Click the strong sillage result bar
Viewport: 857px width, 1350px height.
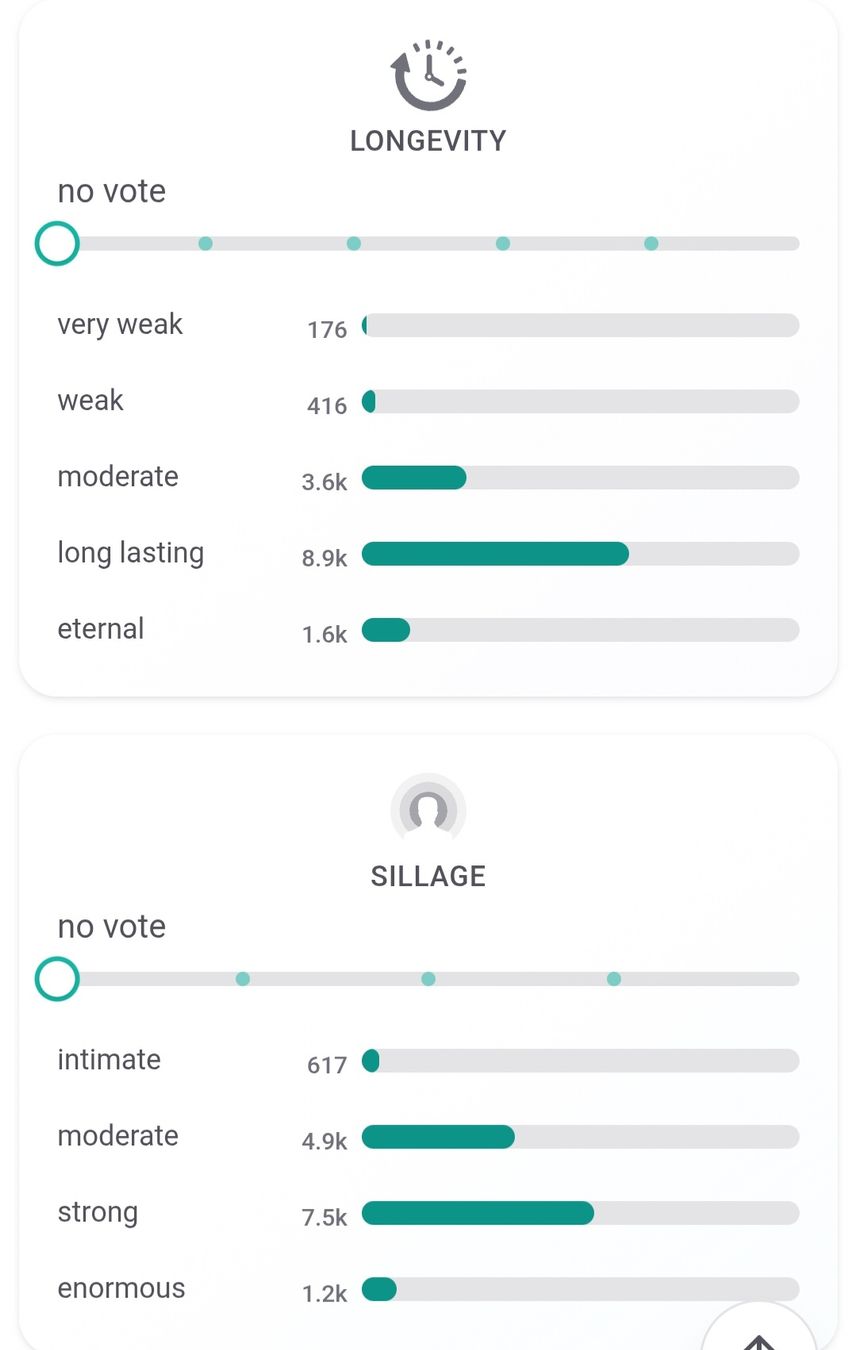[580, 1213]
